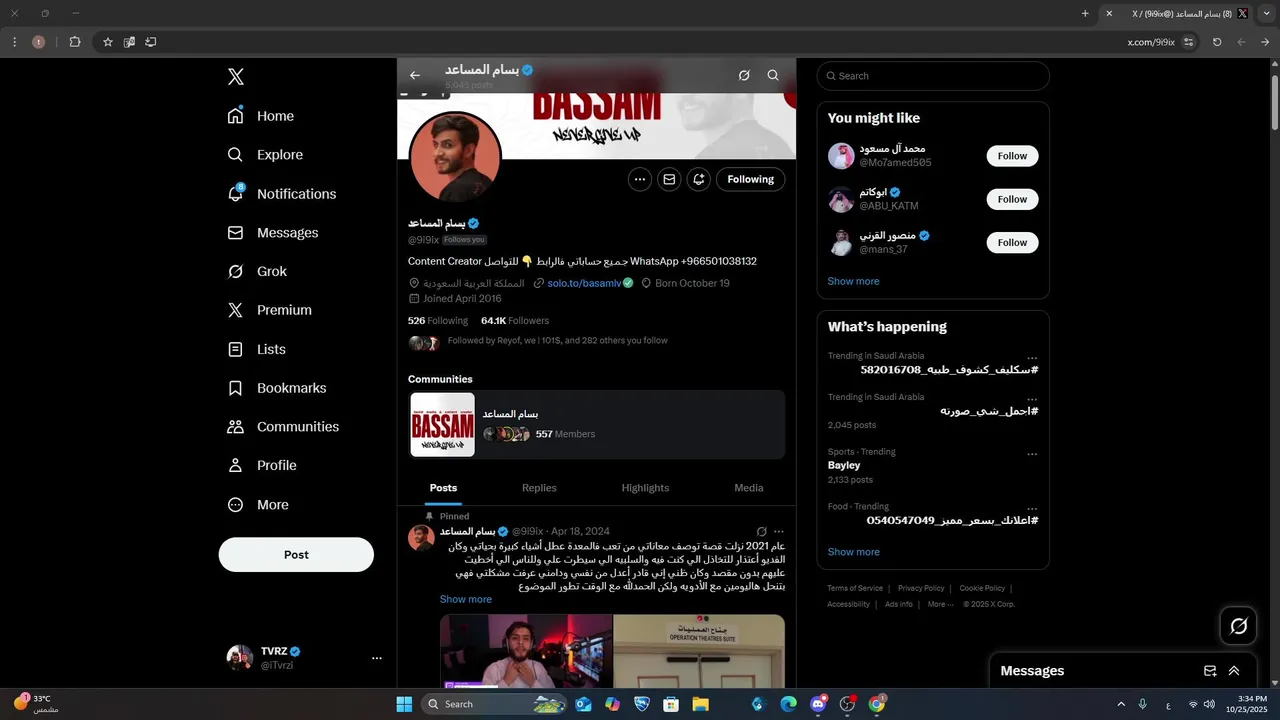Click the install app icon in the address bar
Screen dimensions: 1280x720
(x=151, y=42)
